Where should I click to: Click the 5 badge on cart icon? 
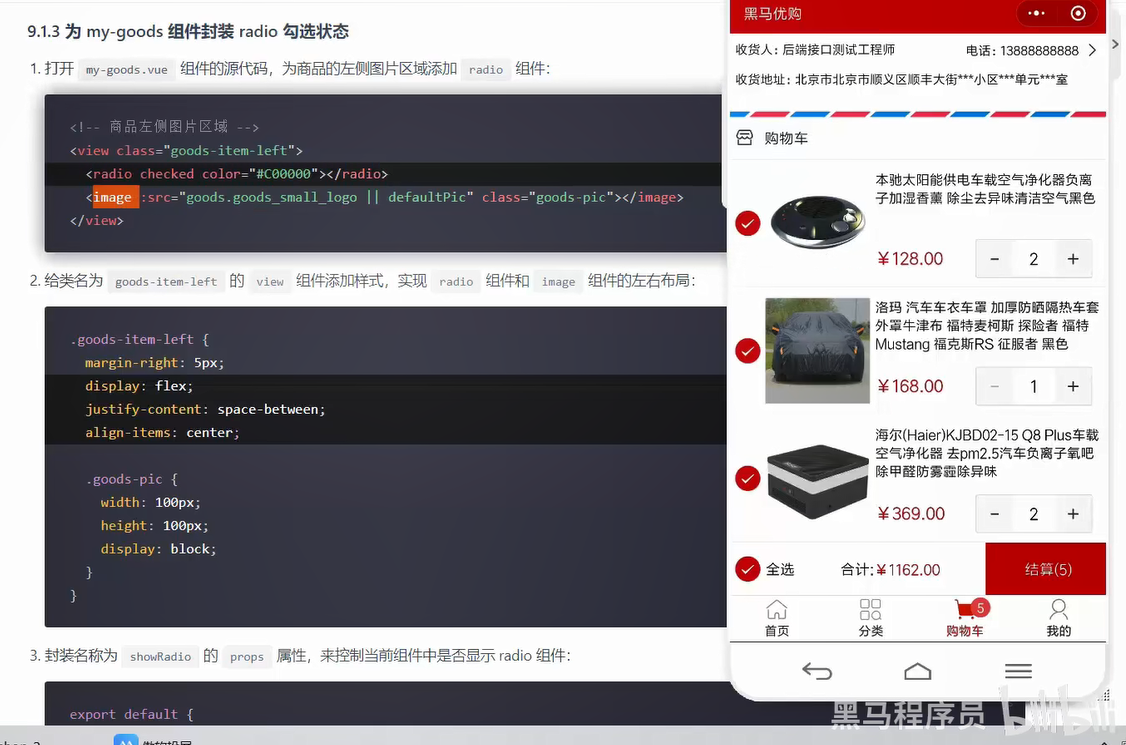pos(980,608)
